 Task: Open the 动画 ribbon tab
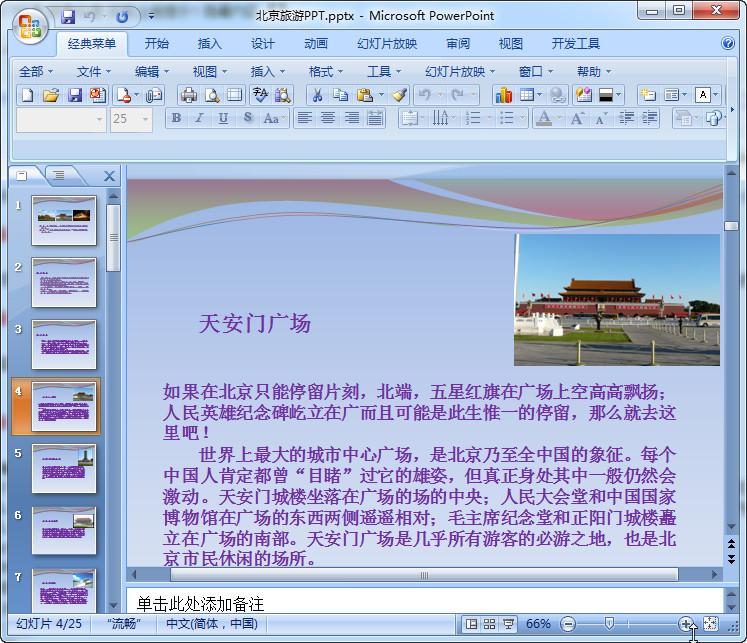click(316, 44)
